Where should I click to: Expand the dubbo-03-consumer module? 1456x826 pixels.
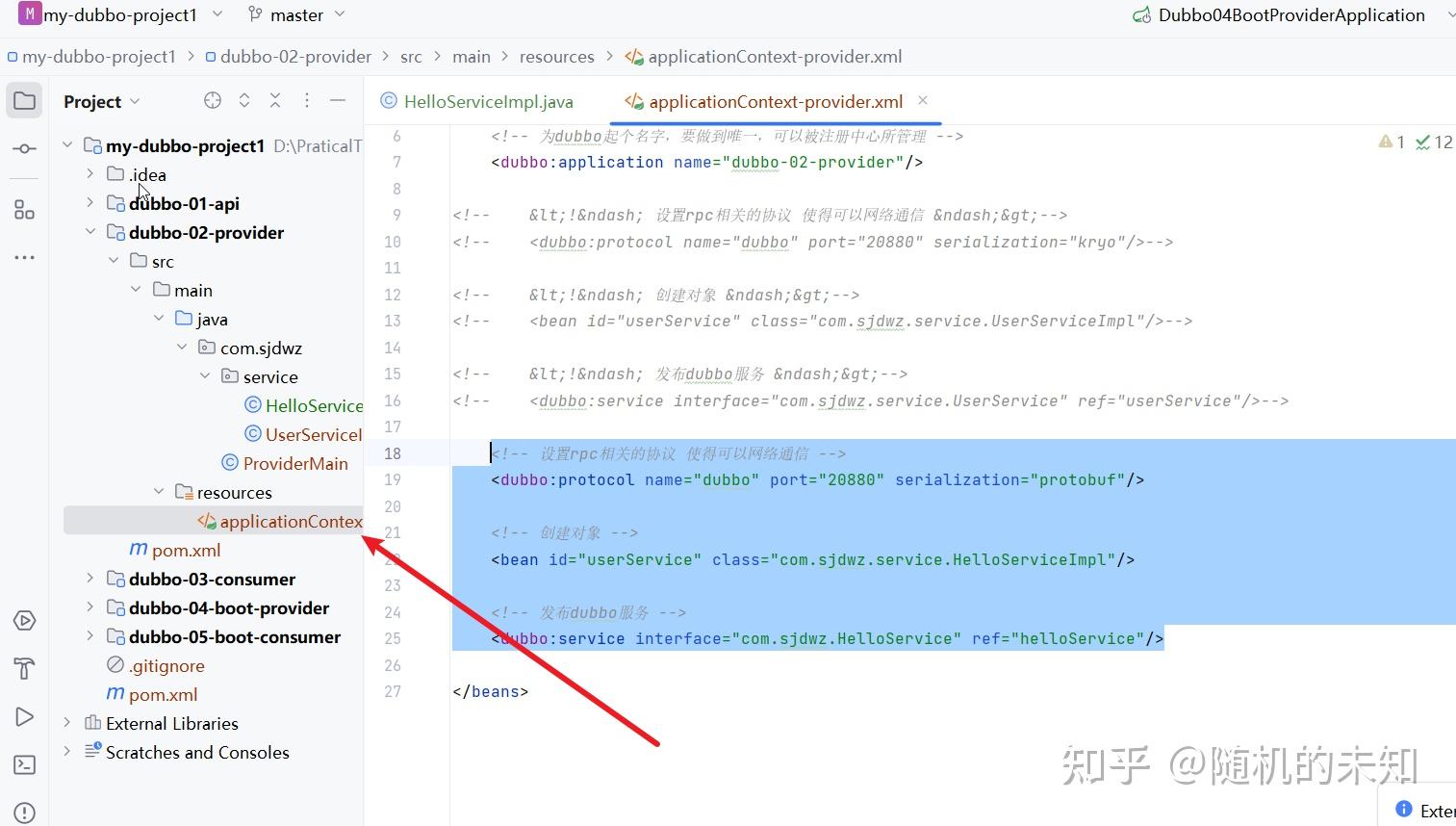click(x=89, y=579)
